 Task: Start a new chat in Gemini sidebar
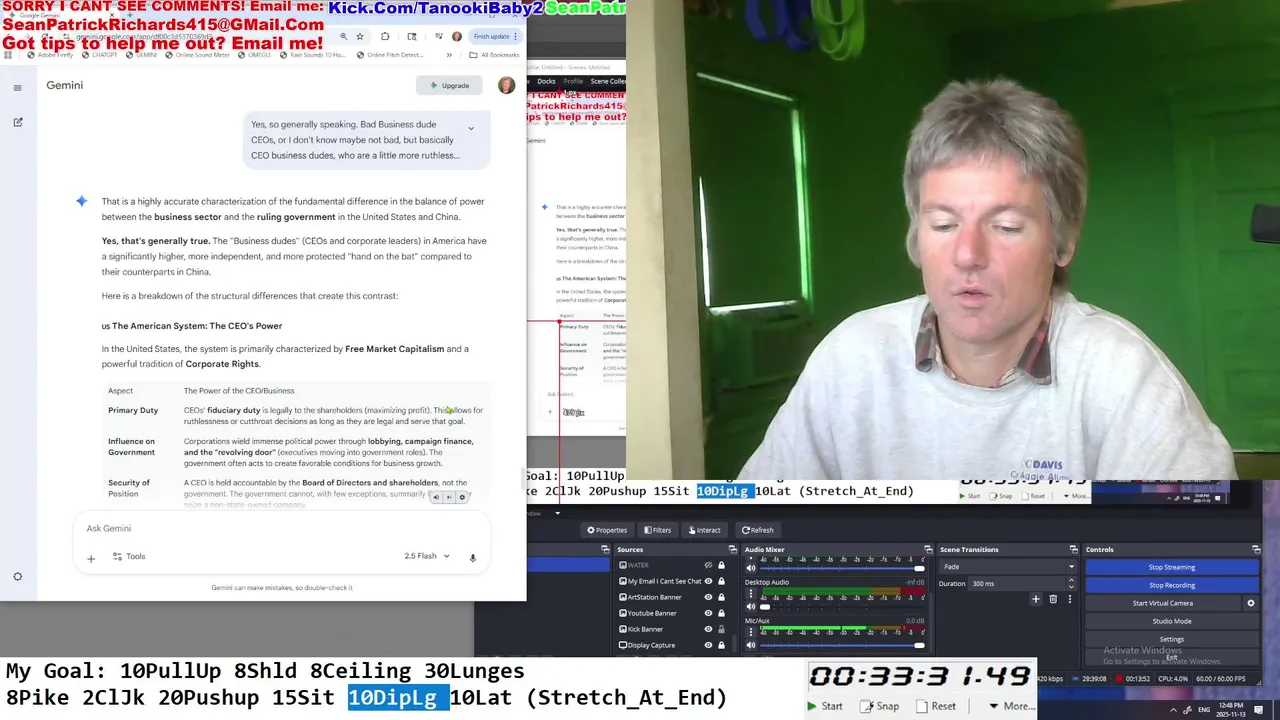(17, 122)
